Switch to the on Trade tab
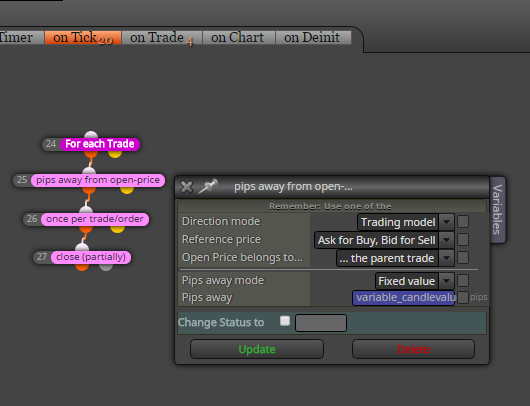Viewport: 530px width, 406px height. 162,37
